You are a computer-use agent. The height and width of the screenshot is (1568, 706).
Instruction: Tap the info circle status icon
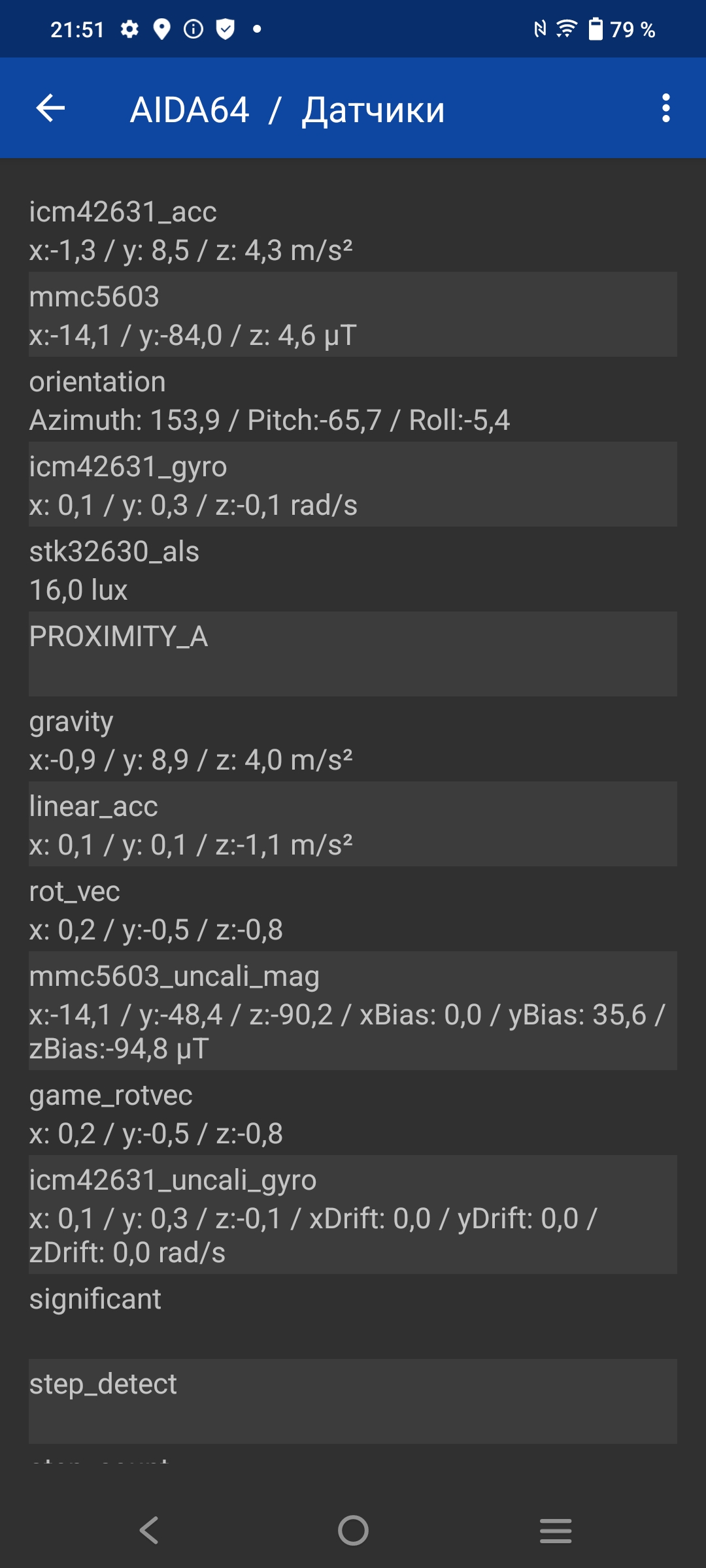[x=193, y=29]
